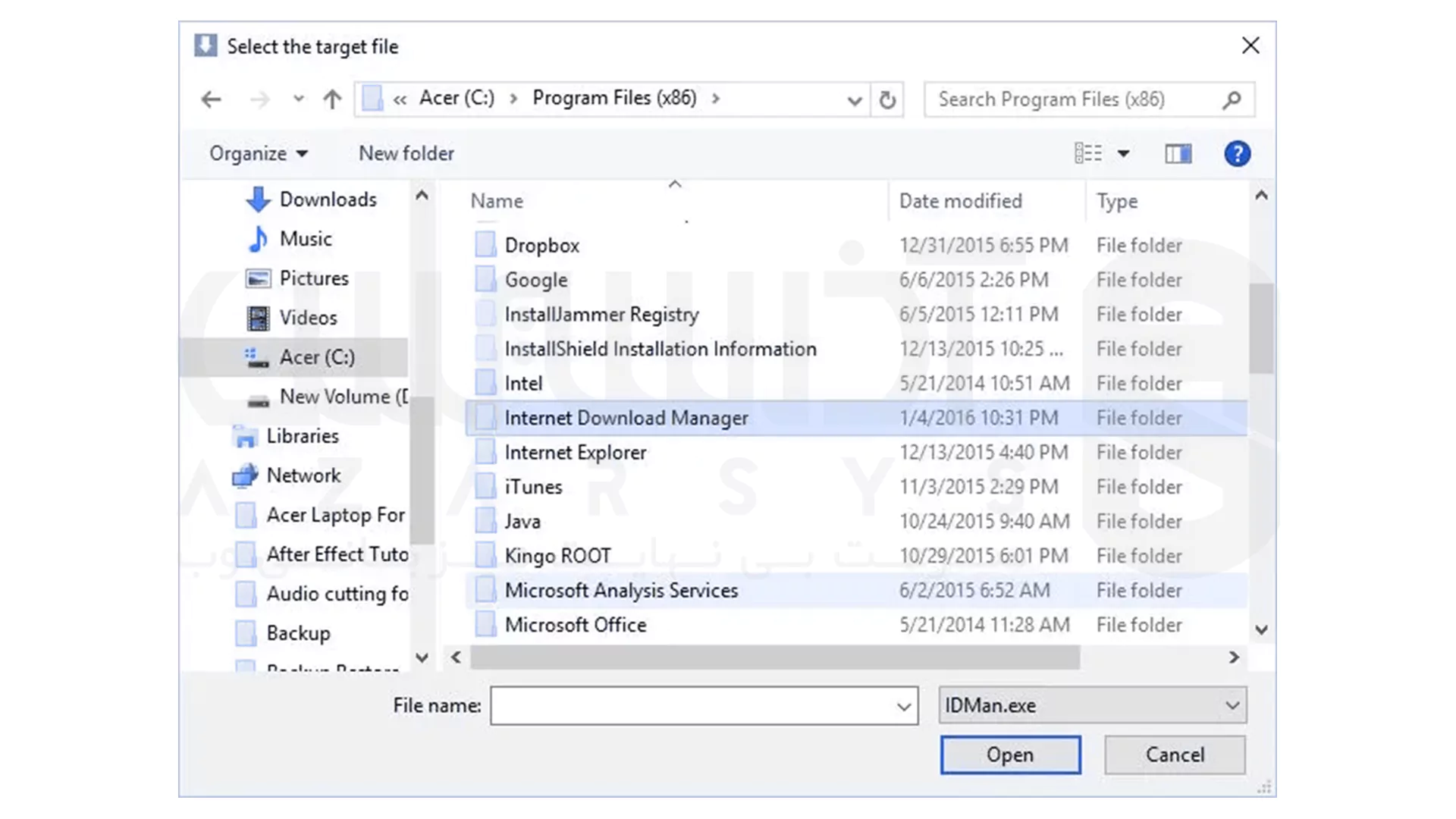This screenshot has width=1456, height=819.
Task: Click the Cancel button
Action: point(1175,755)
